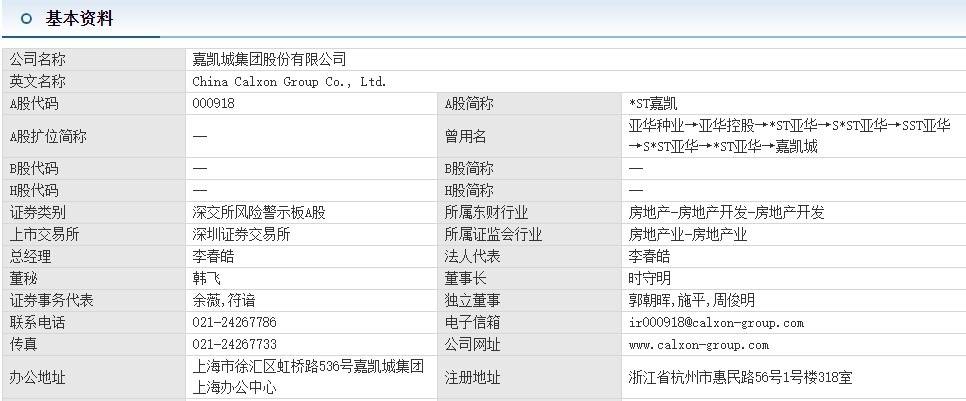This screenshot has height=401, width=966.
Task: Select the 公司网址 label
Action: [x=473, y=345]
